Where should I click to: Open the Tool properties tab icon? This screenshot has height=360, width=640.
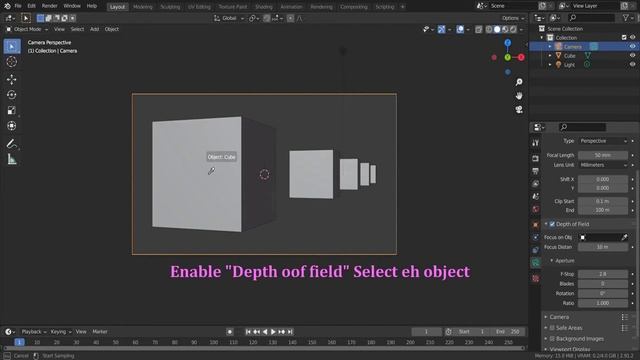[536, 143]
